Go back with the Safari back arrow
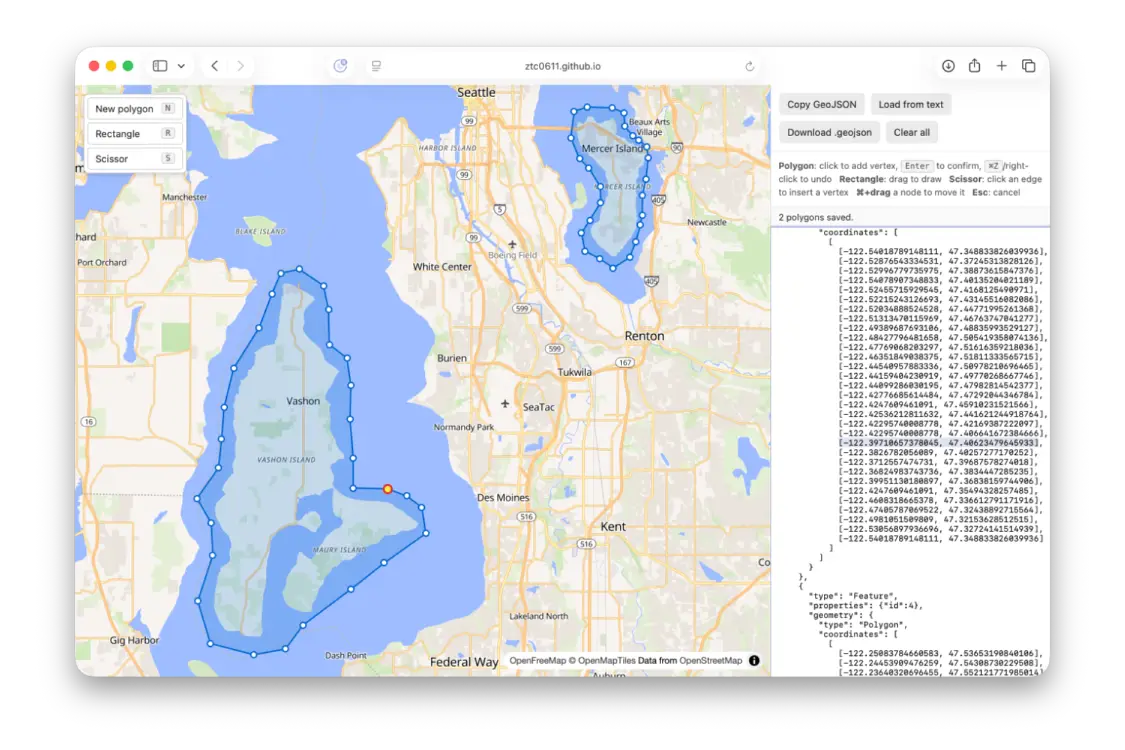The image size is (1125, 750). (215, 66)
